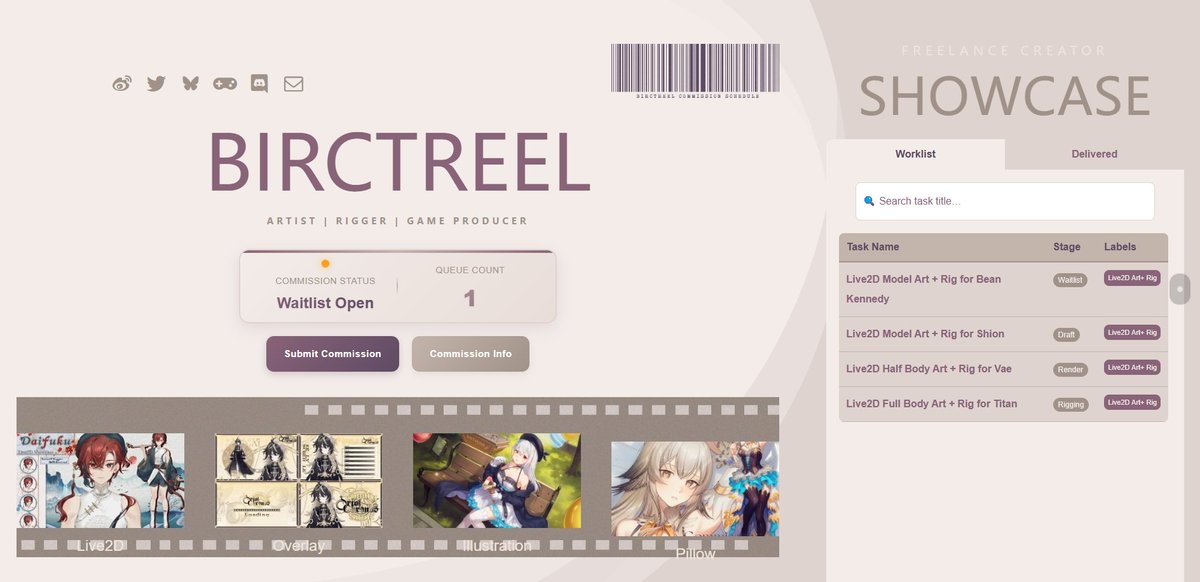Viewport: 1200px width, 582px height.
Task: Click the worklist scrollbar handle
Action: click(x=1180, y=289)
